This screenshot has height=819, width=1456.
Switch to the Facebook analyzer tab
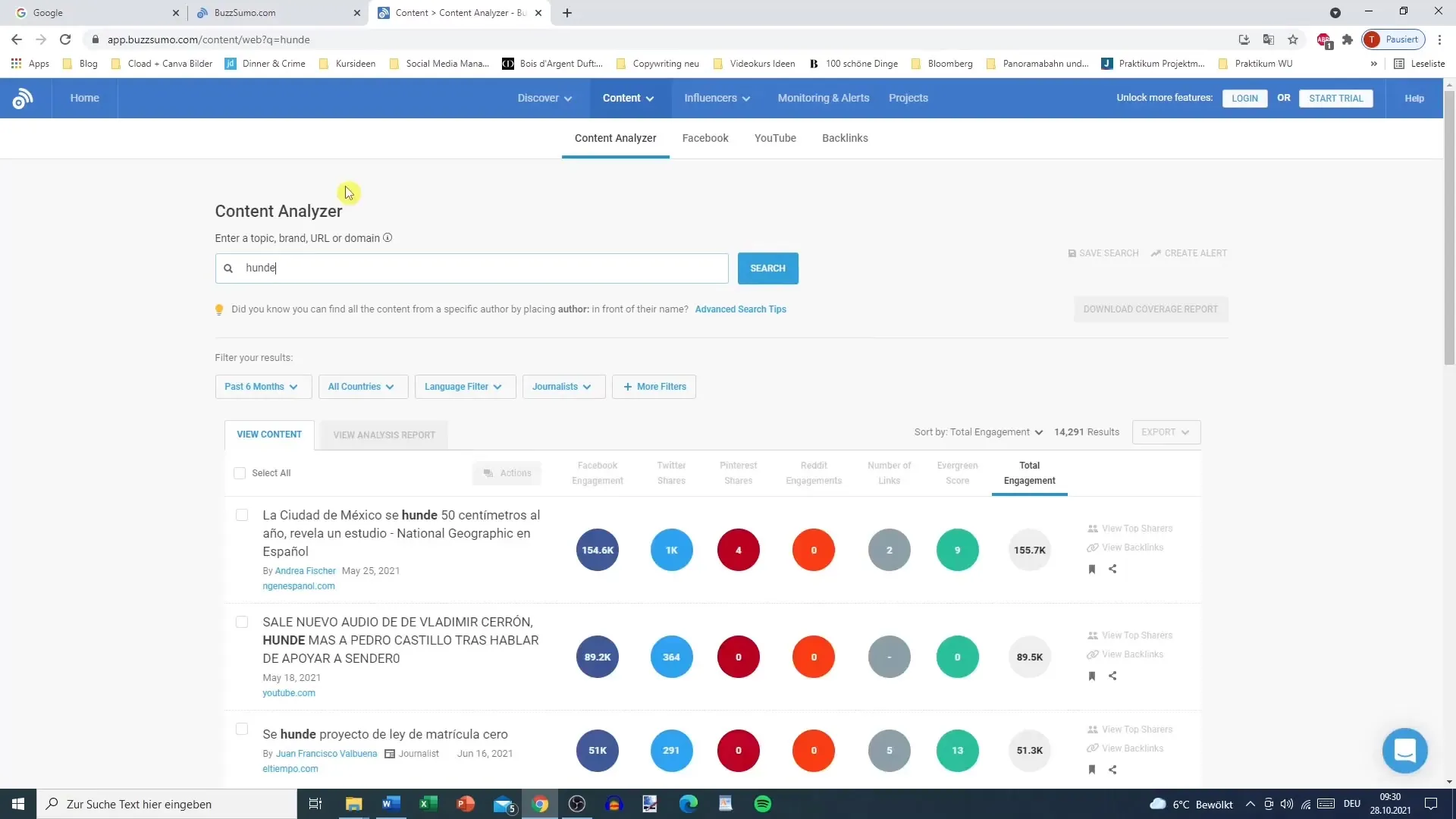[x=705, y=137]
